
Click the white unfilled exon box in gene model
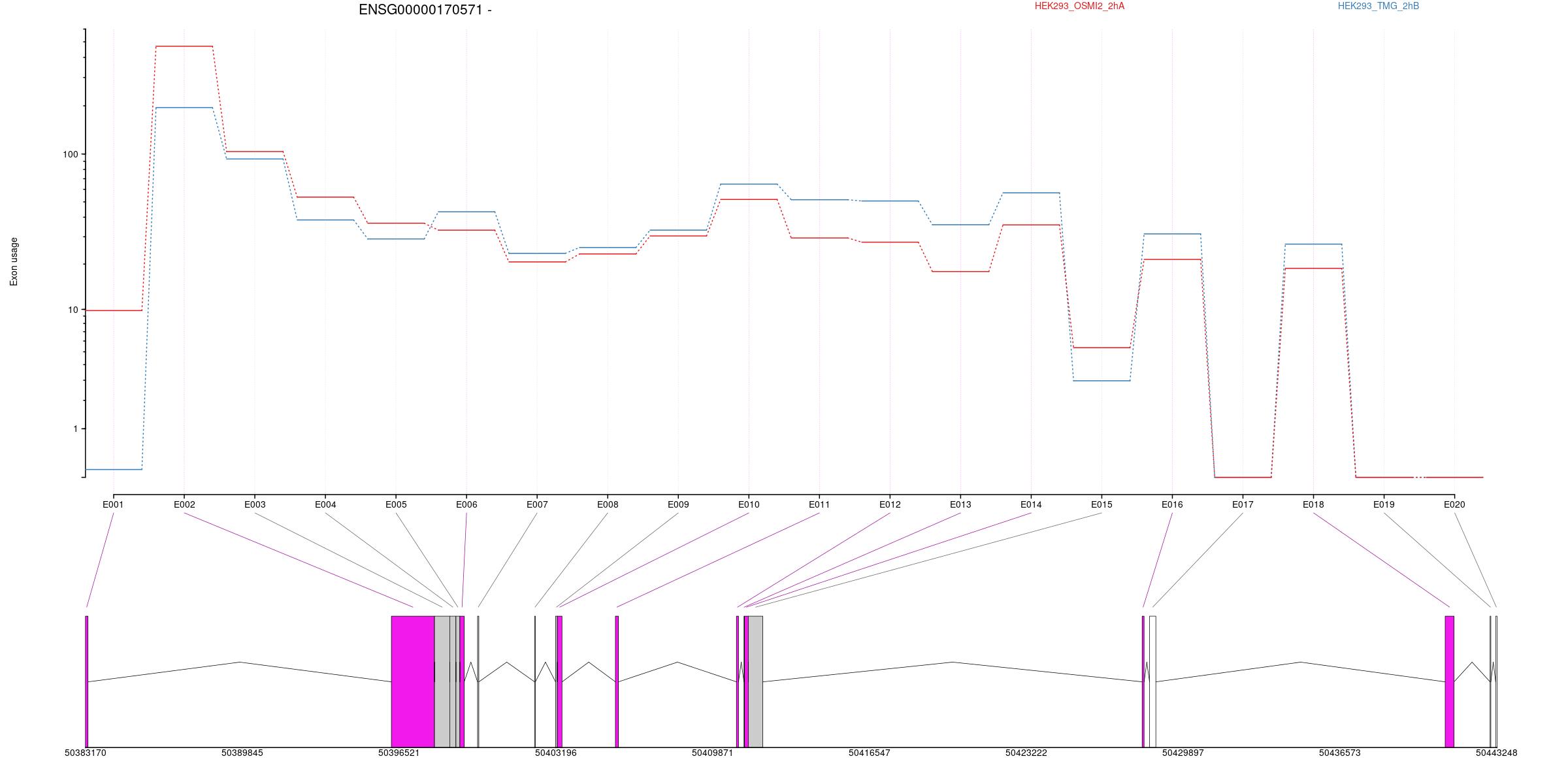[x=1152, y=681]
